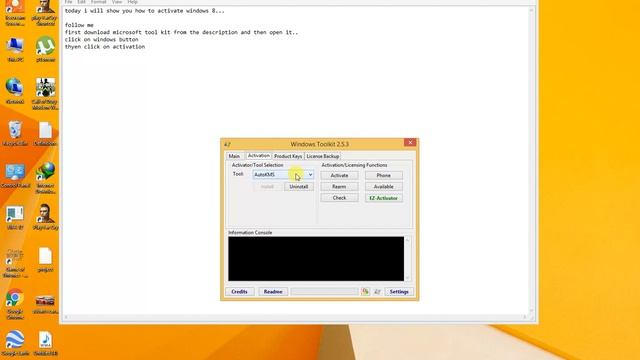Open the Readme button
Image resolution: width=640 pixels, height=360 pixels.
click(273, 291)
